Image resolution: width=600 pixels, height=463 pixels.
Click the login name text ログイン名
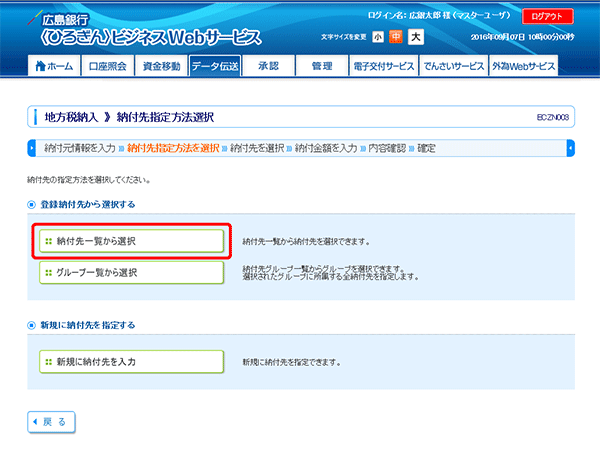pyautogui.click(x=439, y=16)
